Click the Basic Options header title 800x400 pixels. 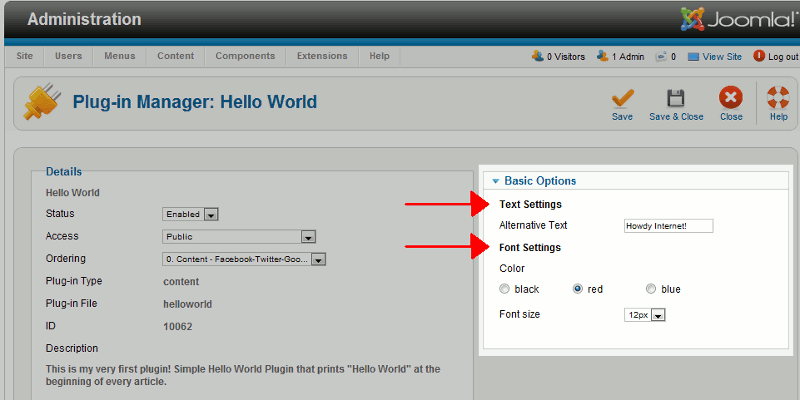click(540, 181)
